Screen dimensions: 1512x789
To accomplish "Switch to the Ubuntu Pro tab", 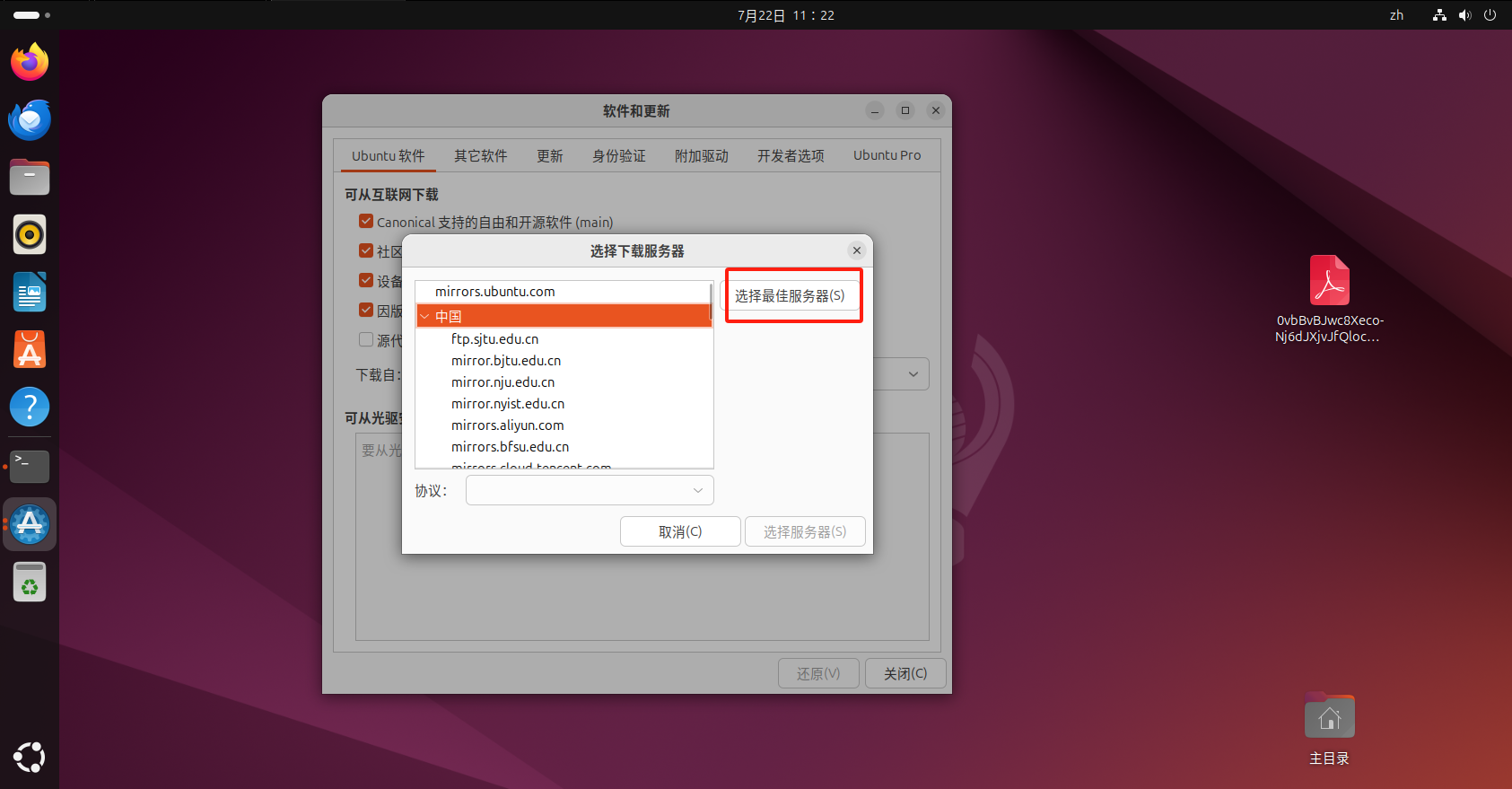I will tap(887, 155).
